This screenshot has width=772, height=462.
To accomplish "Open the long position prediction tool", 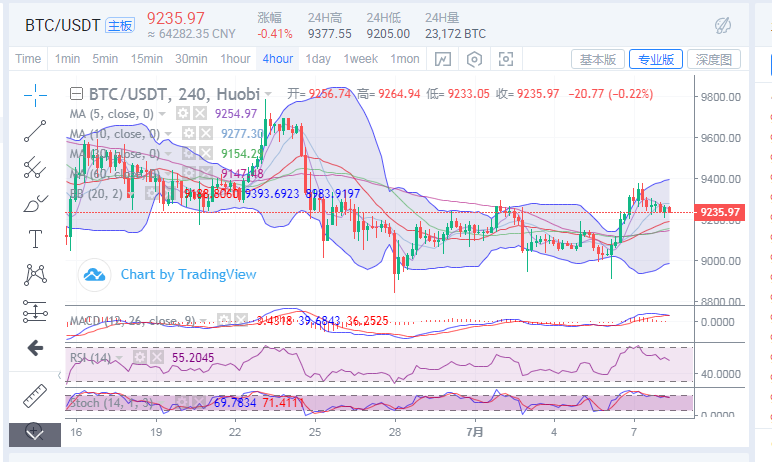I will 35,311.
